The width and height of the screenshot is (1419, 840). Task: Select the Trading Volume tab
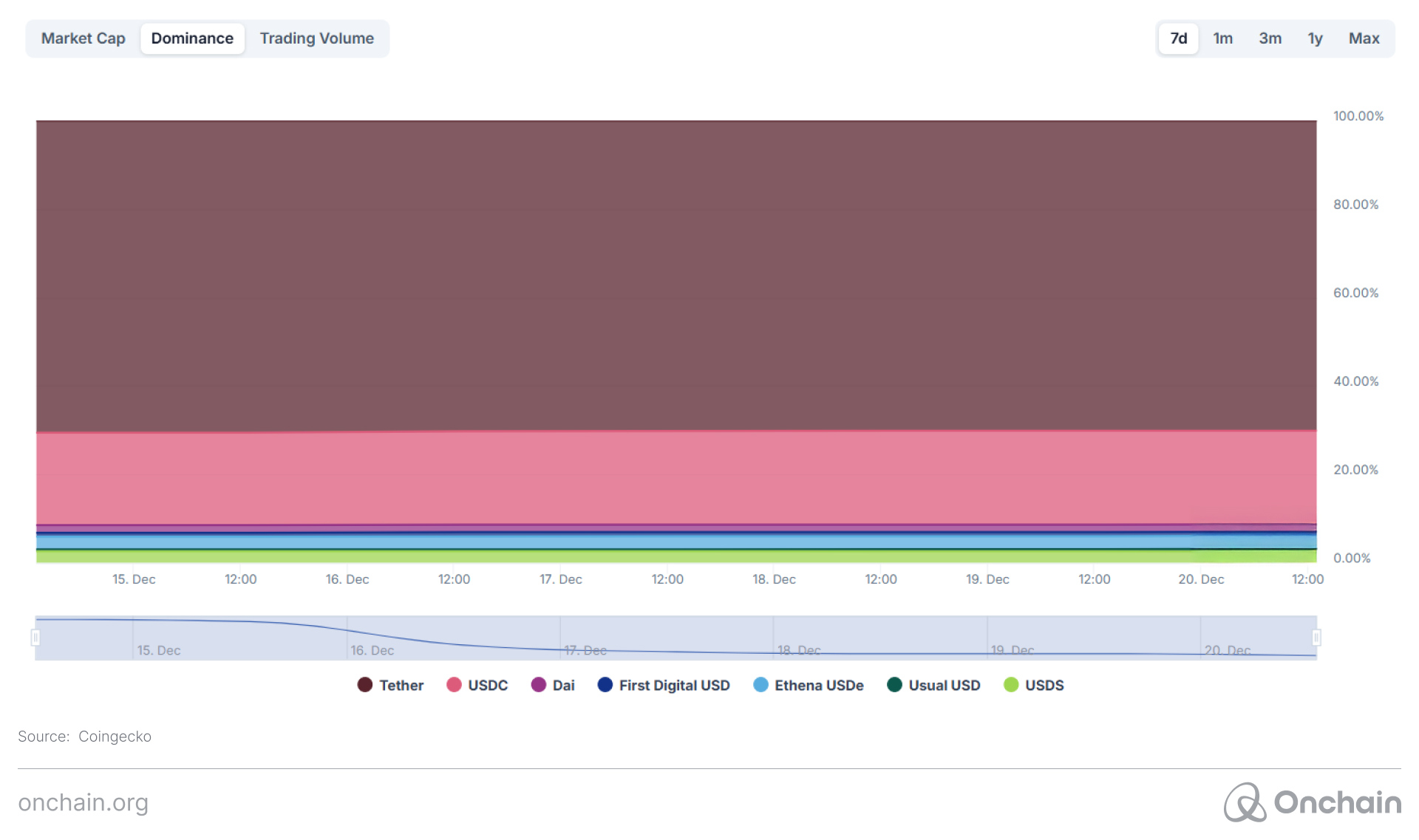[x=316, y=37]
